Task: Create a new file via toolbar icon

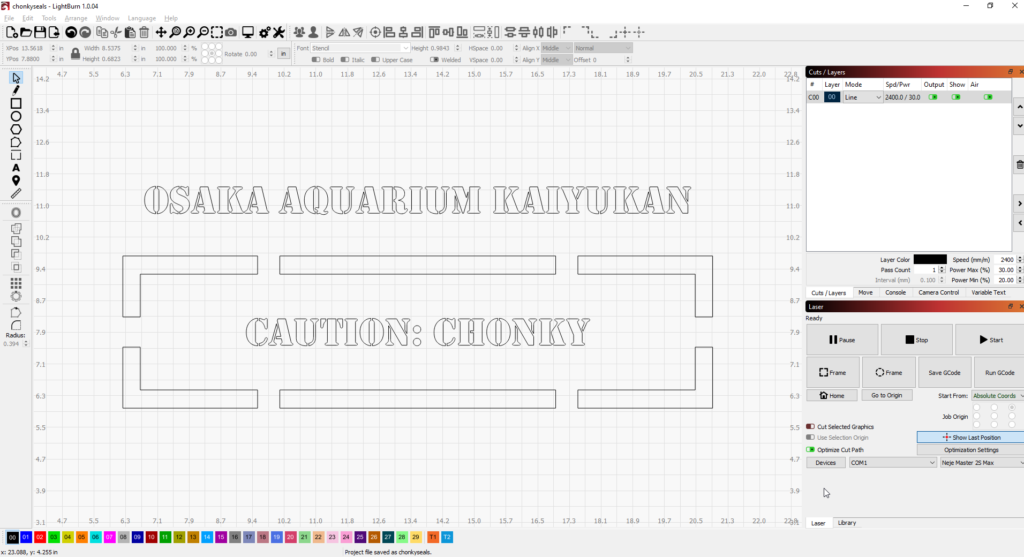Action: 12,32
